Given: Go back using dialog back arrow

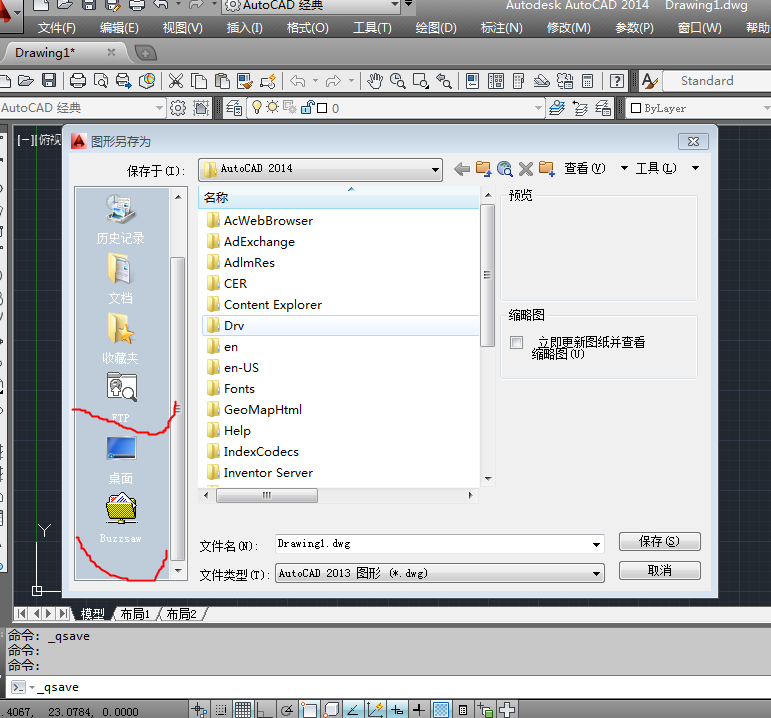Looking at the screenshot, I should point(461,169).
